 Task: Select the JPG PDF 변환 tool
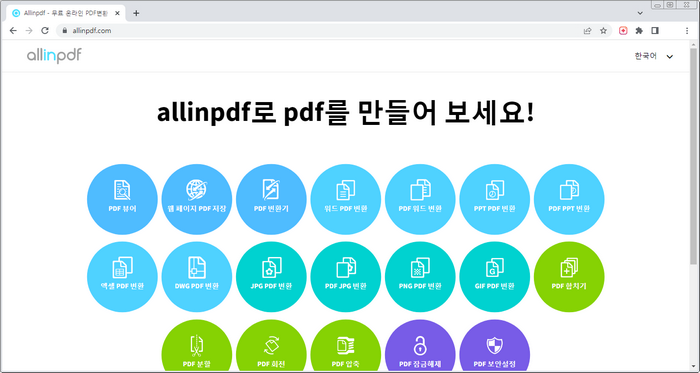click(271, 277)
